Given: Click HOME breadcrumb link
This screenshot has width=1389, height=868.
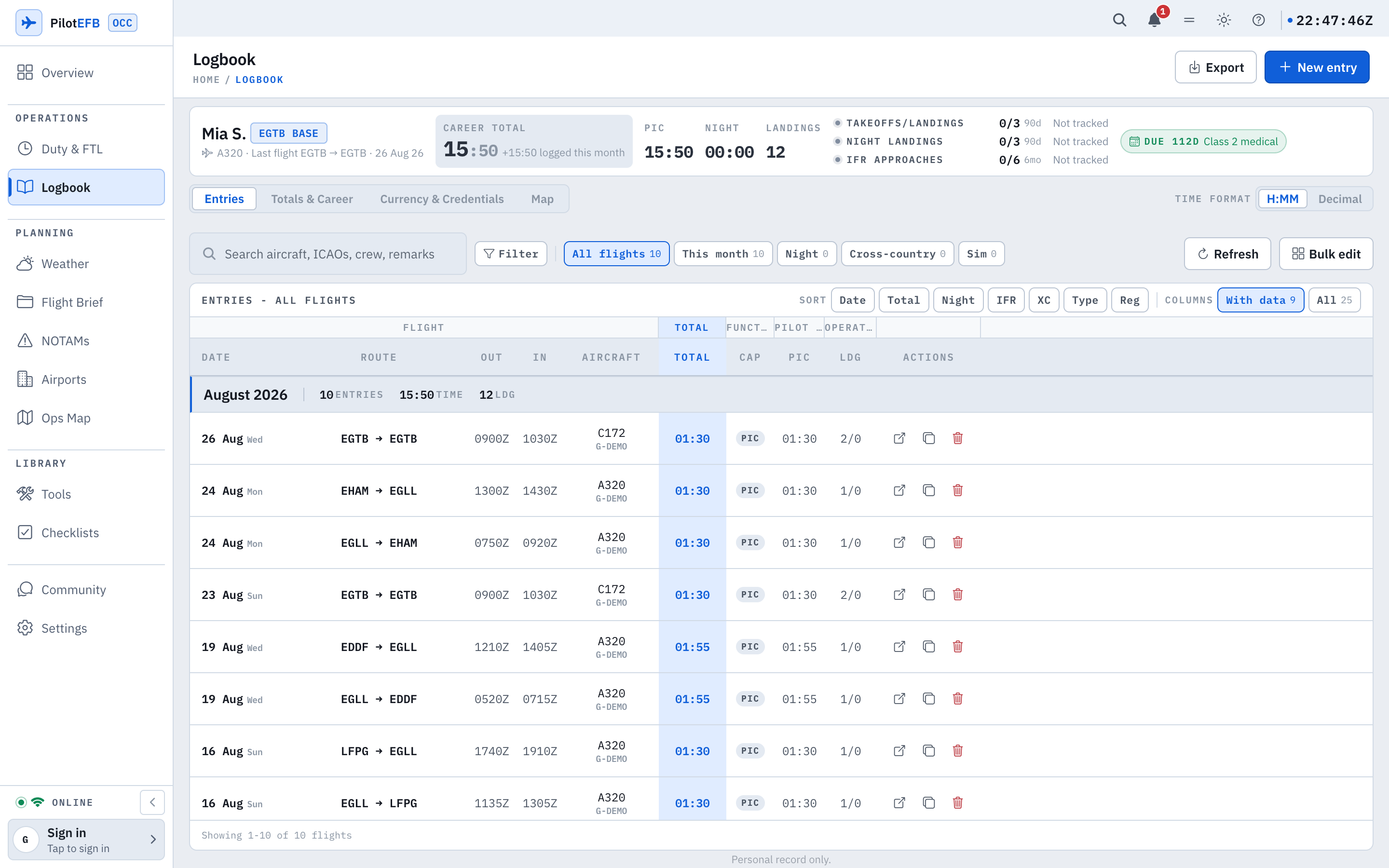Looking at the screenshot, I should [206, 80].
